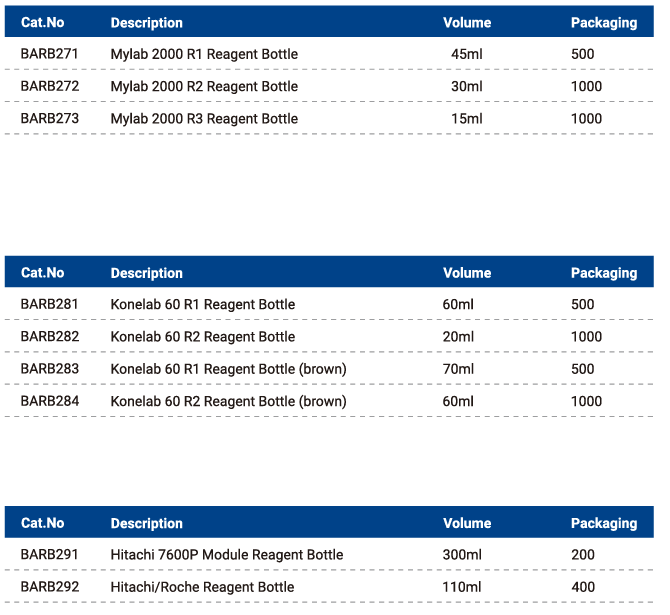Click the 70ml volume cell
This screenshot has width=670, height=615.
(x=458, y=369)
